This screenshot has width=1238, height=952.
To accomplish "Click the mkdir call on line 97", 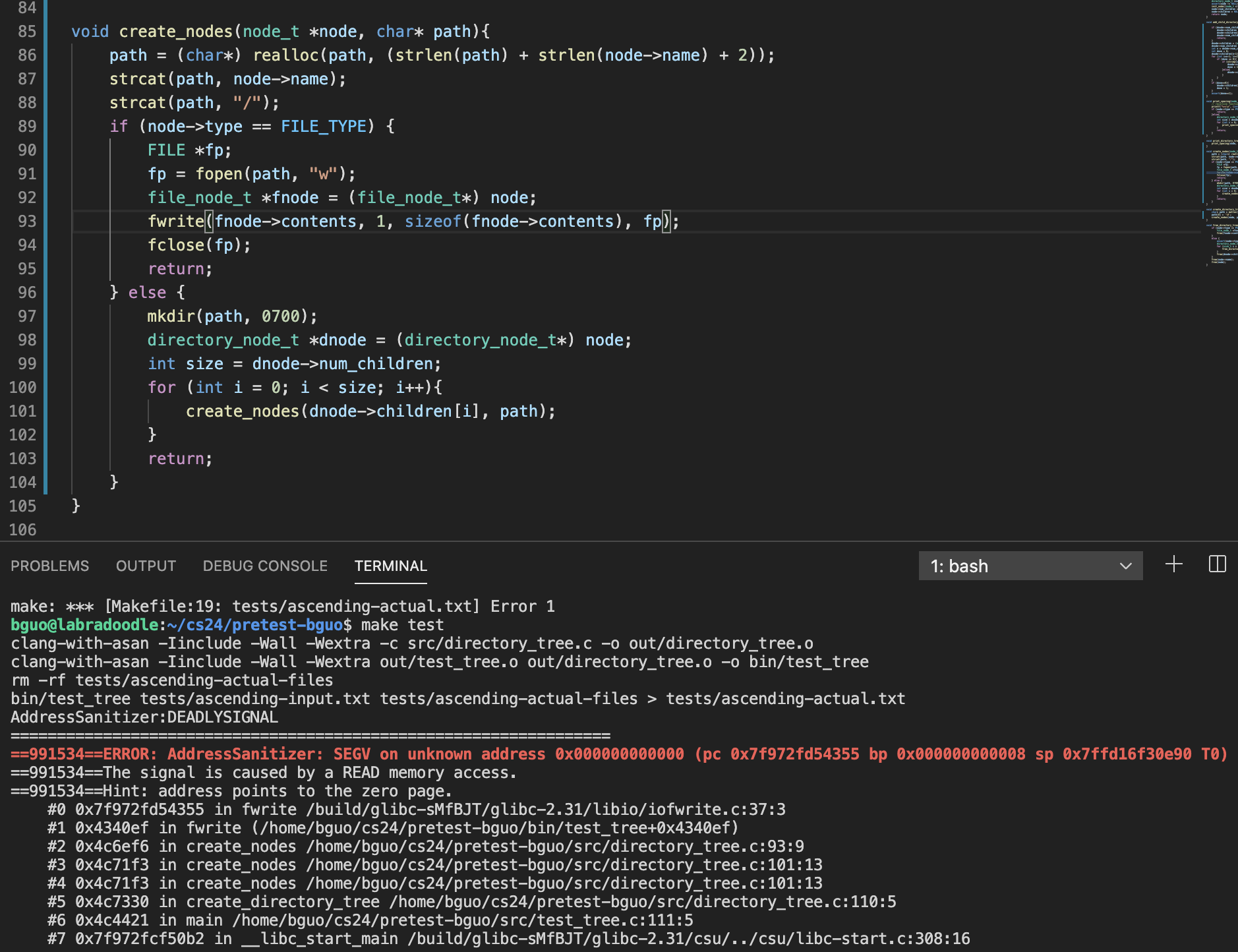I will [170, 316].
